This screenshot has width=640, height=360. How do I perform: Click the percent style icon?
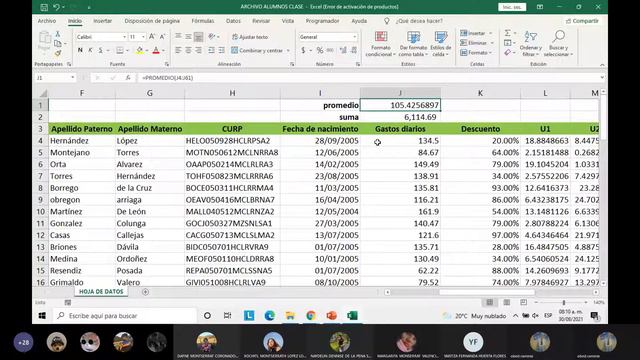320,50
